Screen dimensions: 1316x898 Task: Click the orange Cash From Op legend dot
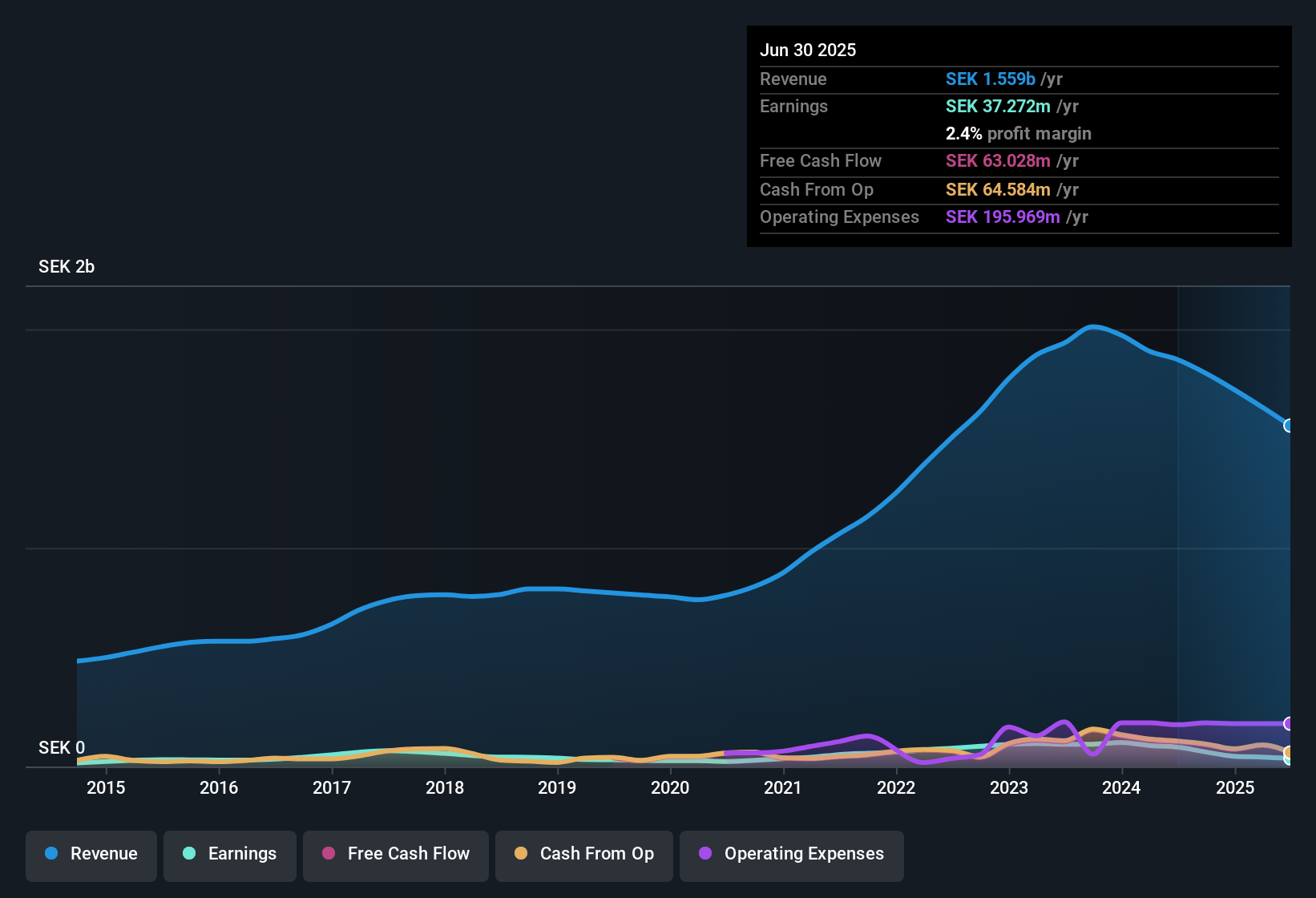click(x=520, y=854)
